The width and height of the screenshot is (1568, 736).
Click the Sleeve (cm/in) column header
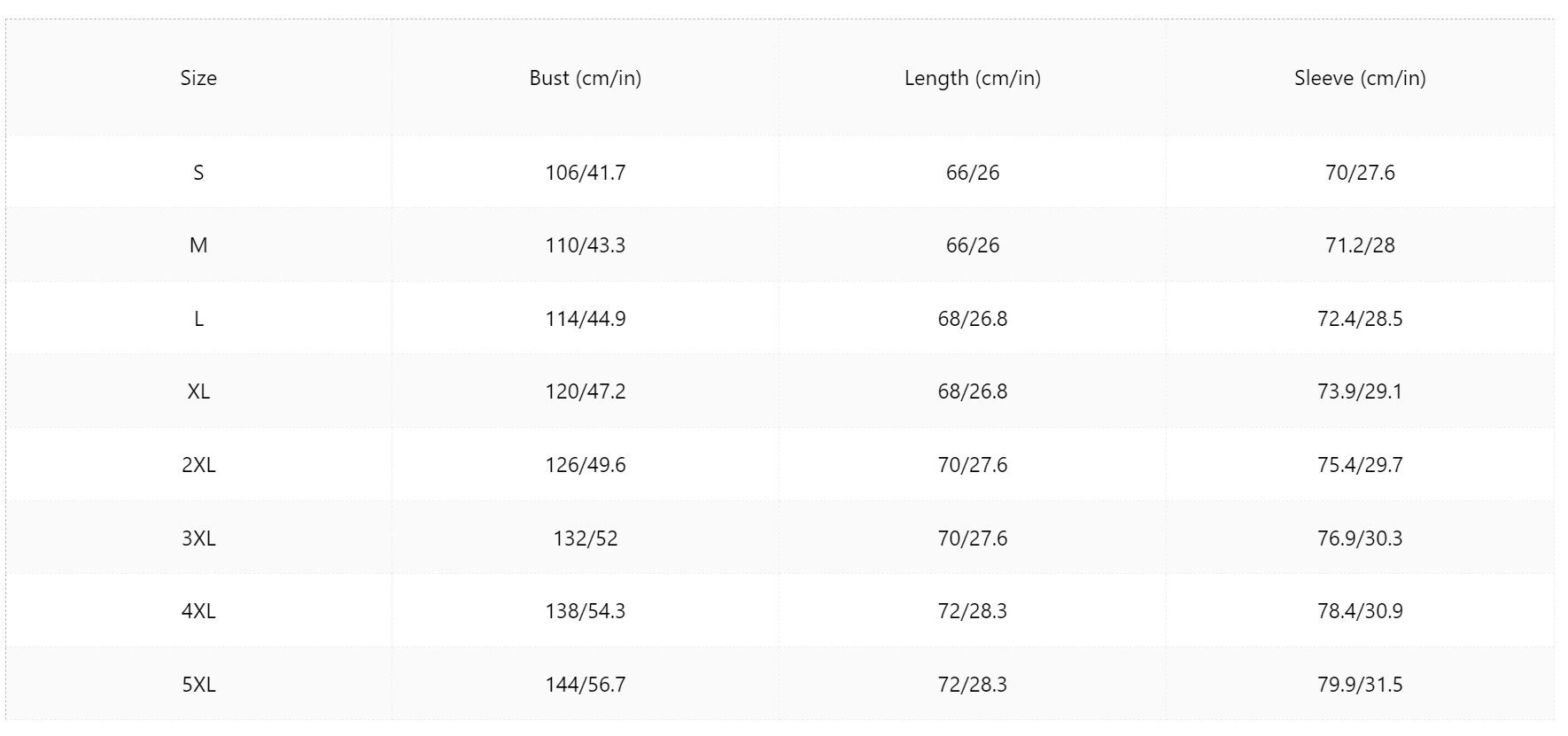1360,78
